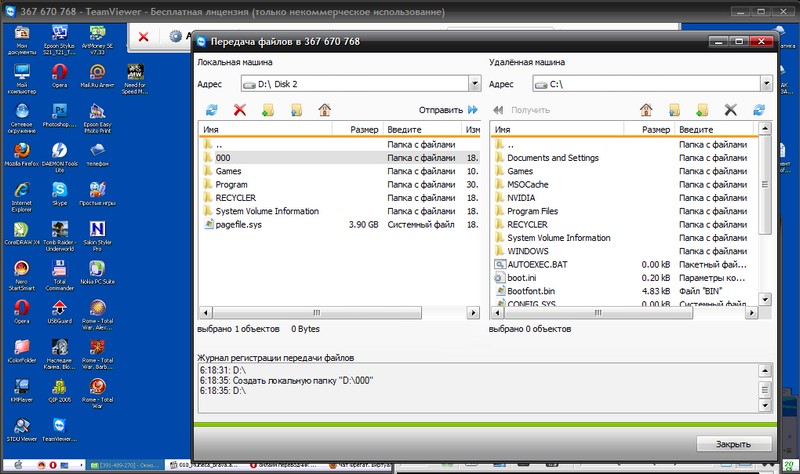Click the Отправить send button

(448, 110)
